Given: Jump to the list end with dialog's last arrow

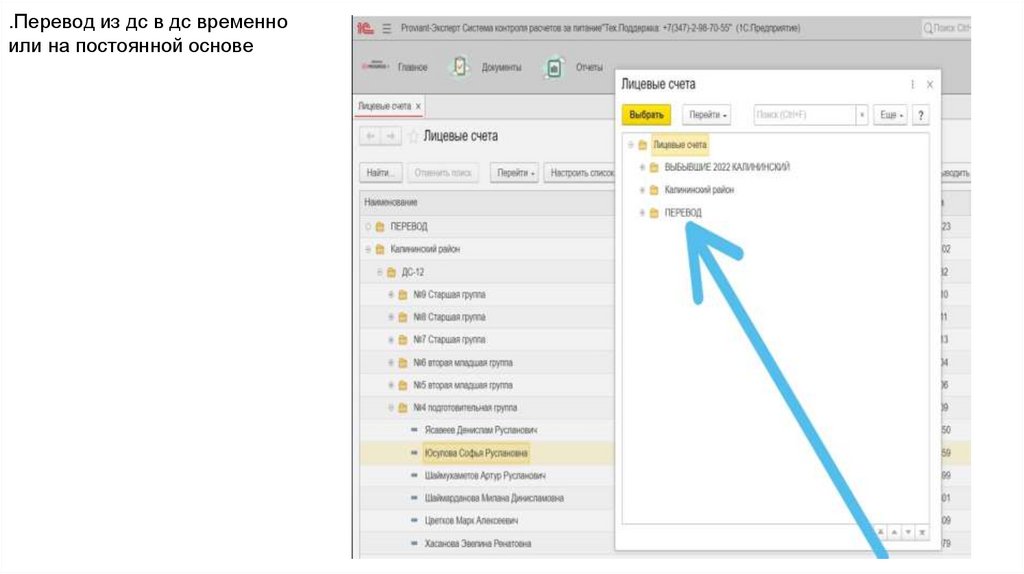Looking at the screenshot, I should coord(922,532).
